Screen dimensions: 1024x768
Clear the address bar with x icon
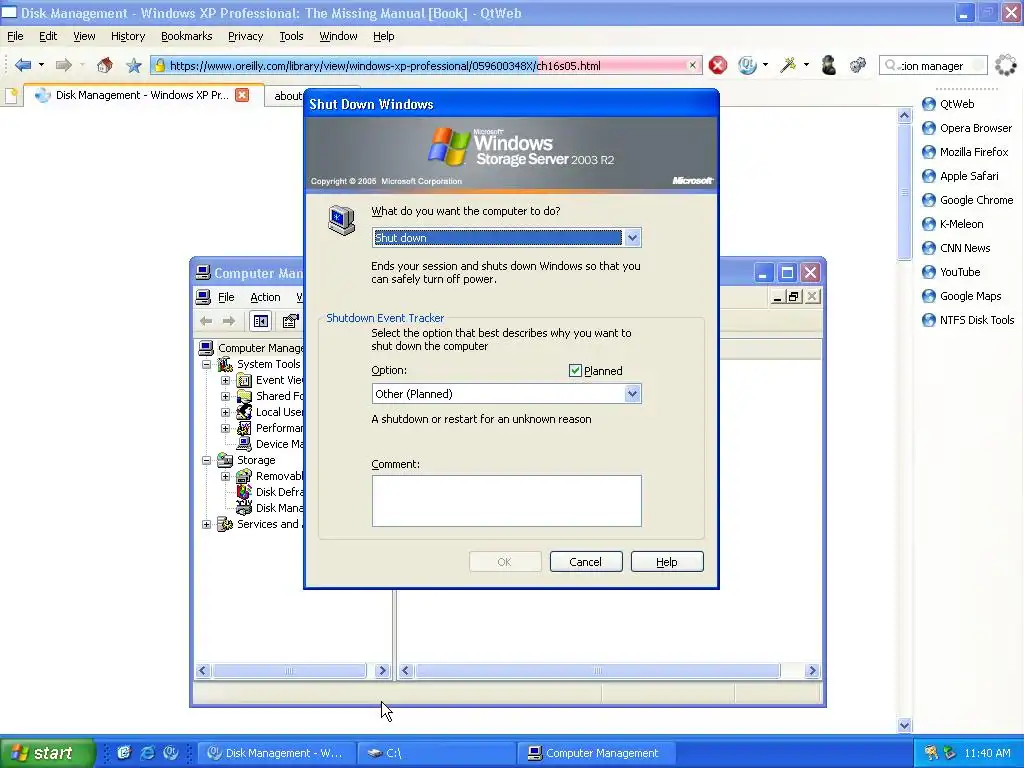[692, 65]
